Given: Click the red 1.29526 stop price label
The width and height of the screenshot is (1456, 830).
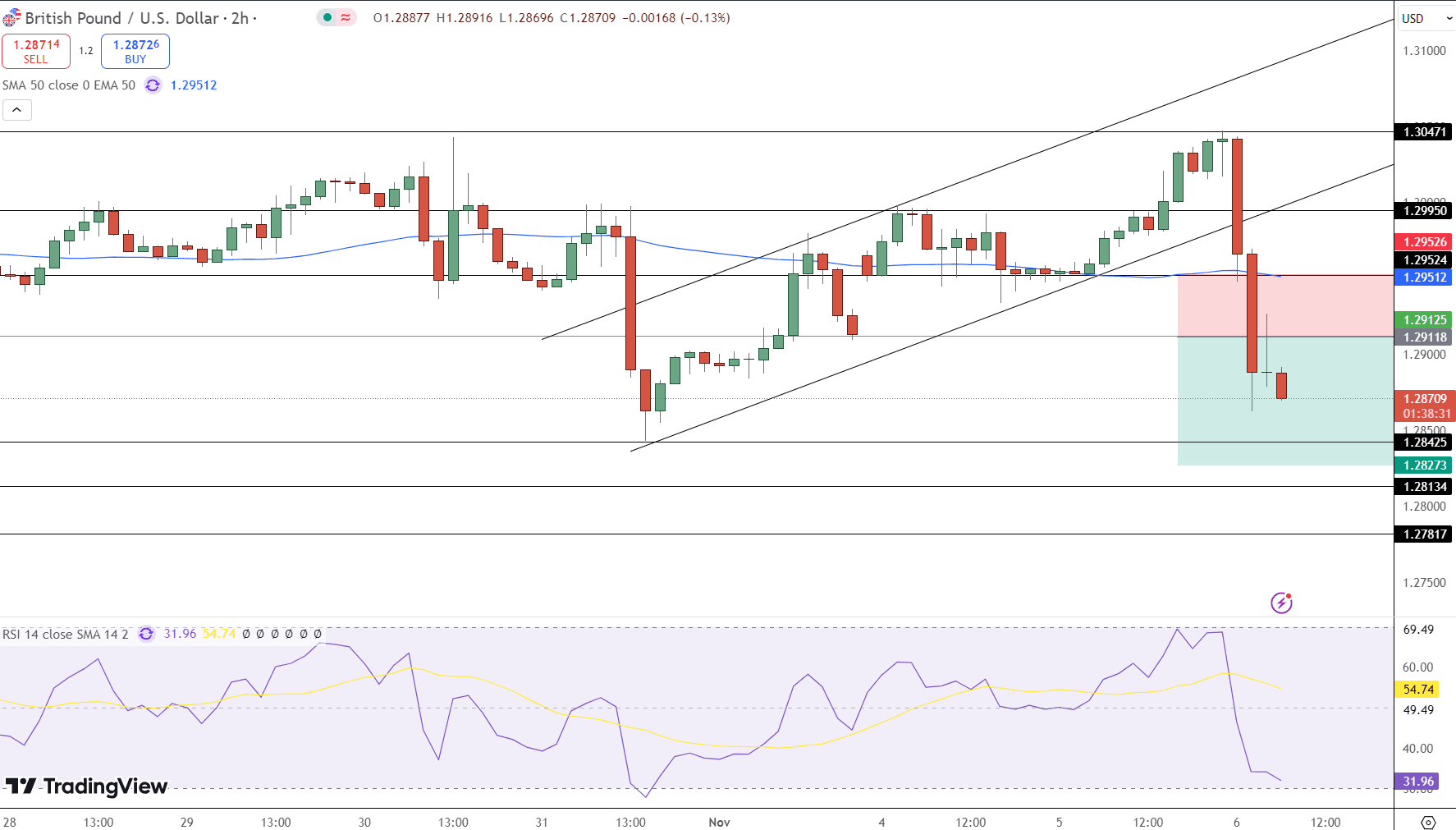Looking at the screenshot, I should click(1424, 242).
